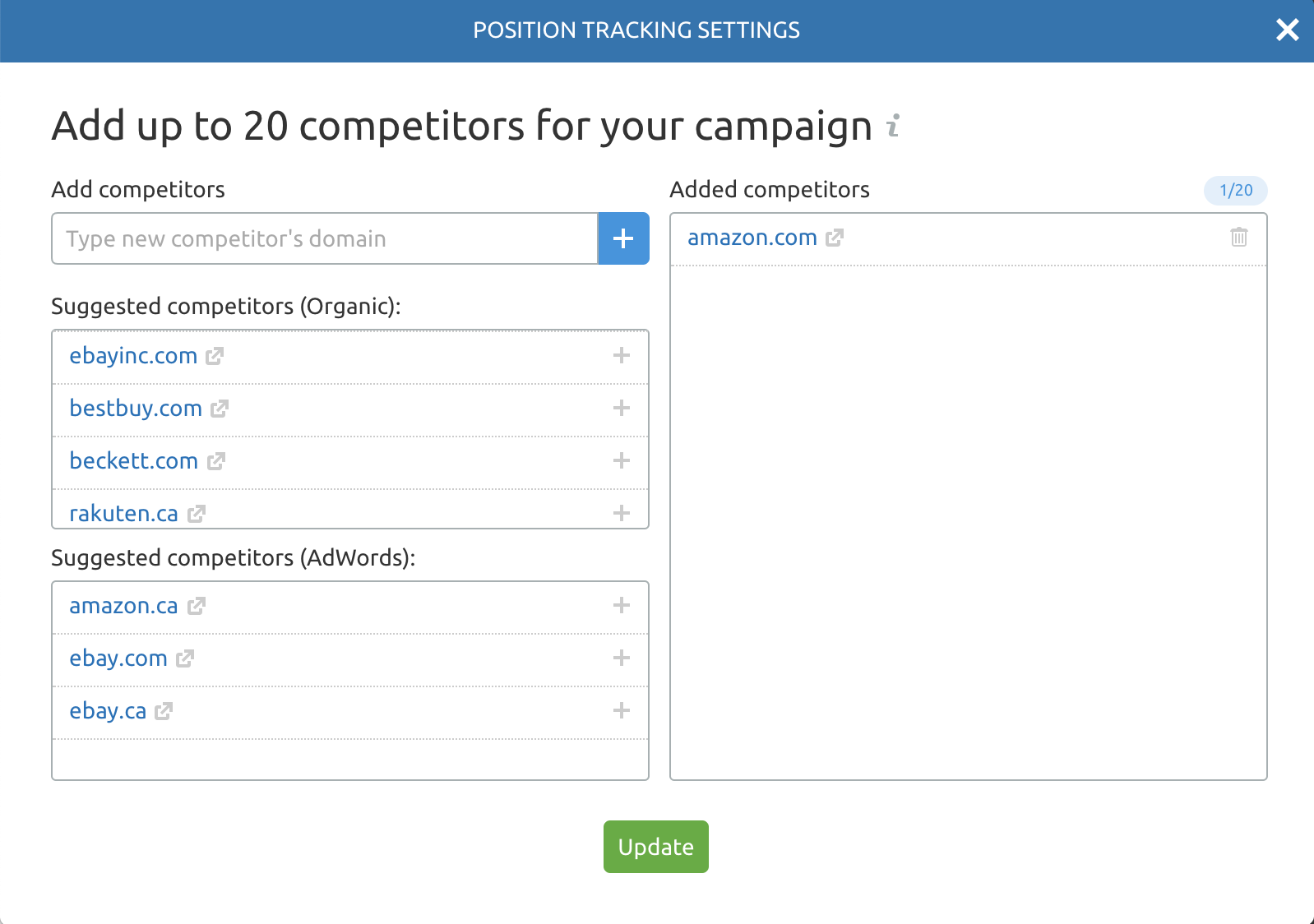Delete amazon.com with the trash icon
The width and height of the screenshot is (1314, 924).
[x=1239, y=237]
